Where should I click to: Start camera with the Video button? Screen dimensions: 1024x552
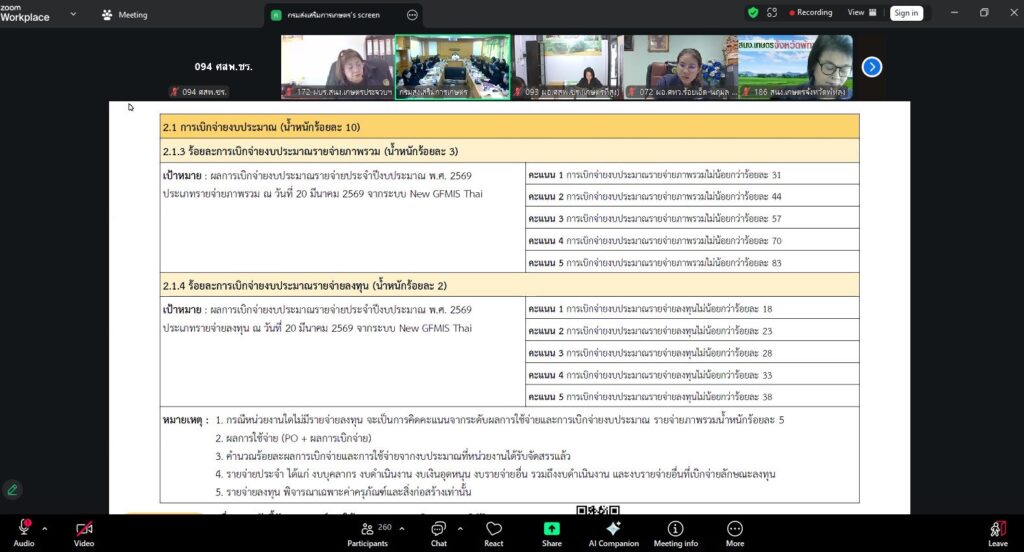click(84, 530)
